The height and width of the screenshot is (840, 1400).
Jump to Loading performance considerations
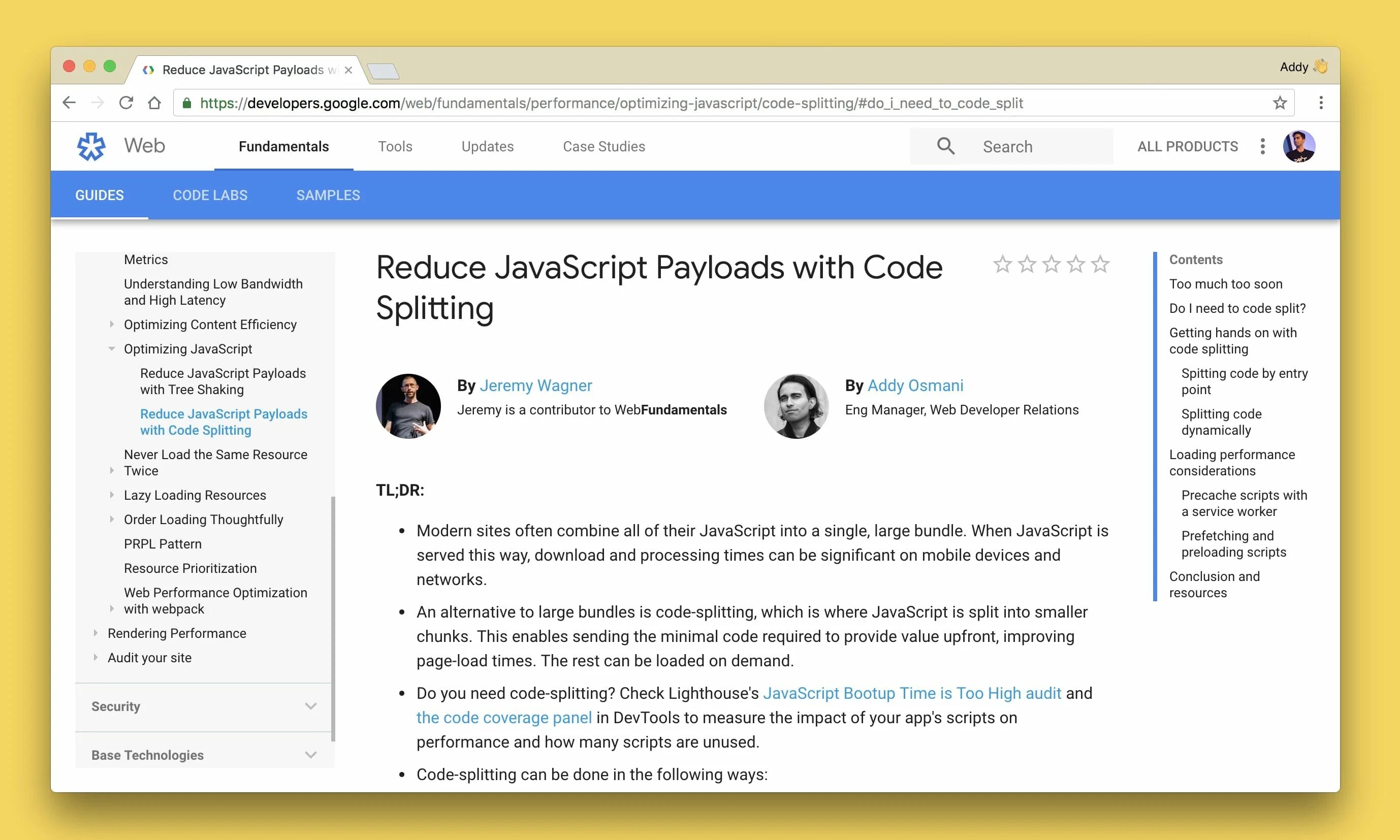tap(1232, 463)
